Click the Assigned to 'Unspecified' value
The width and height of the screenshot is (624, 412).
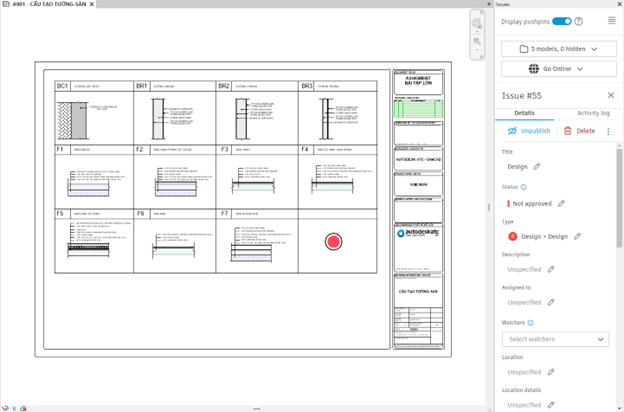point(524,303)
